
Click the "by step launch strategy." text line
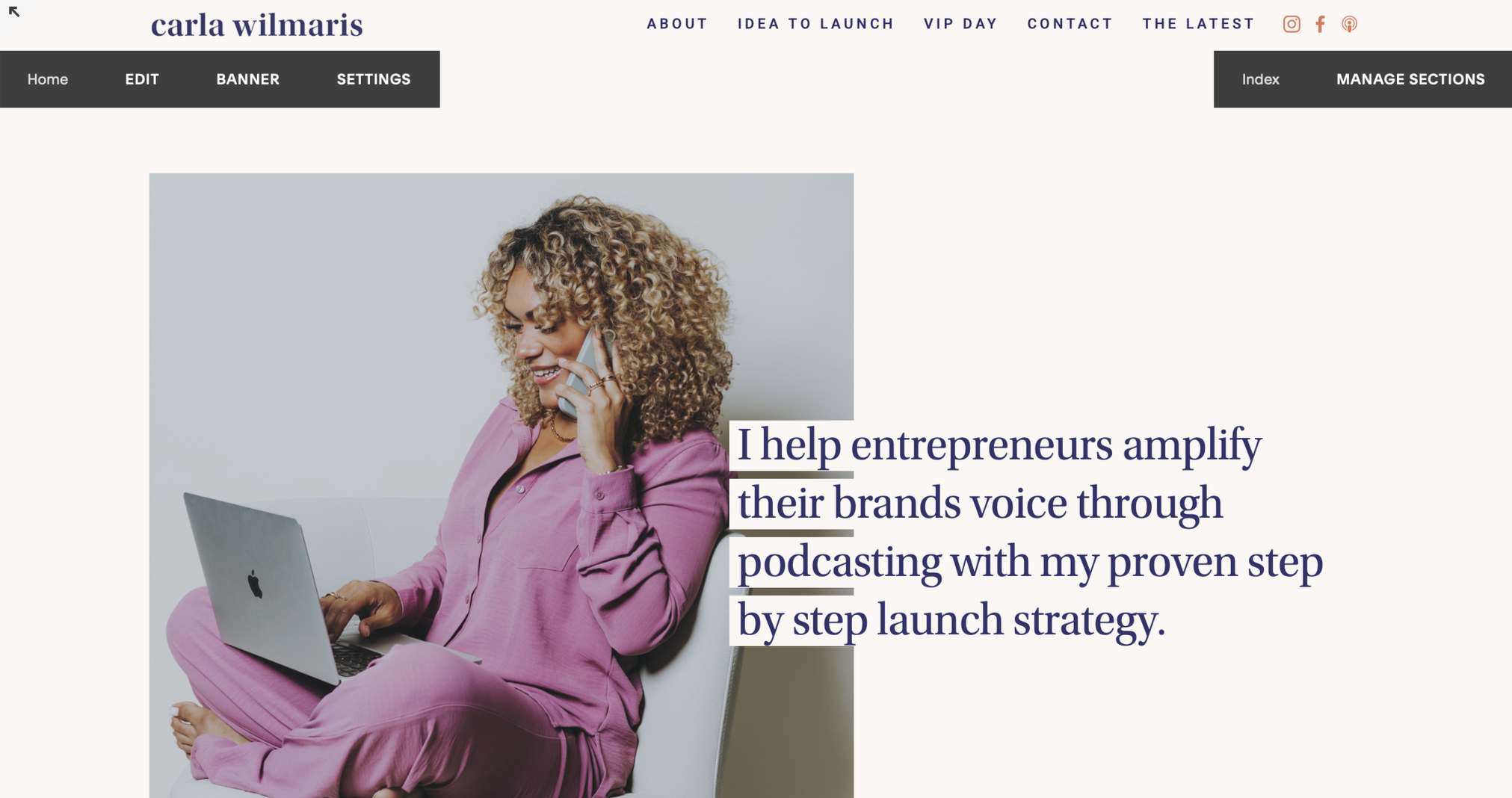951,620
